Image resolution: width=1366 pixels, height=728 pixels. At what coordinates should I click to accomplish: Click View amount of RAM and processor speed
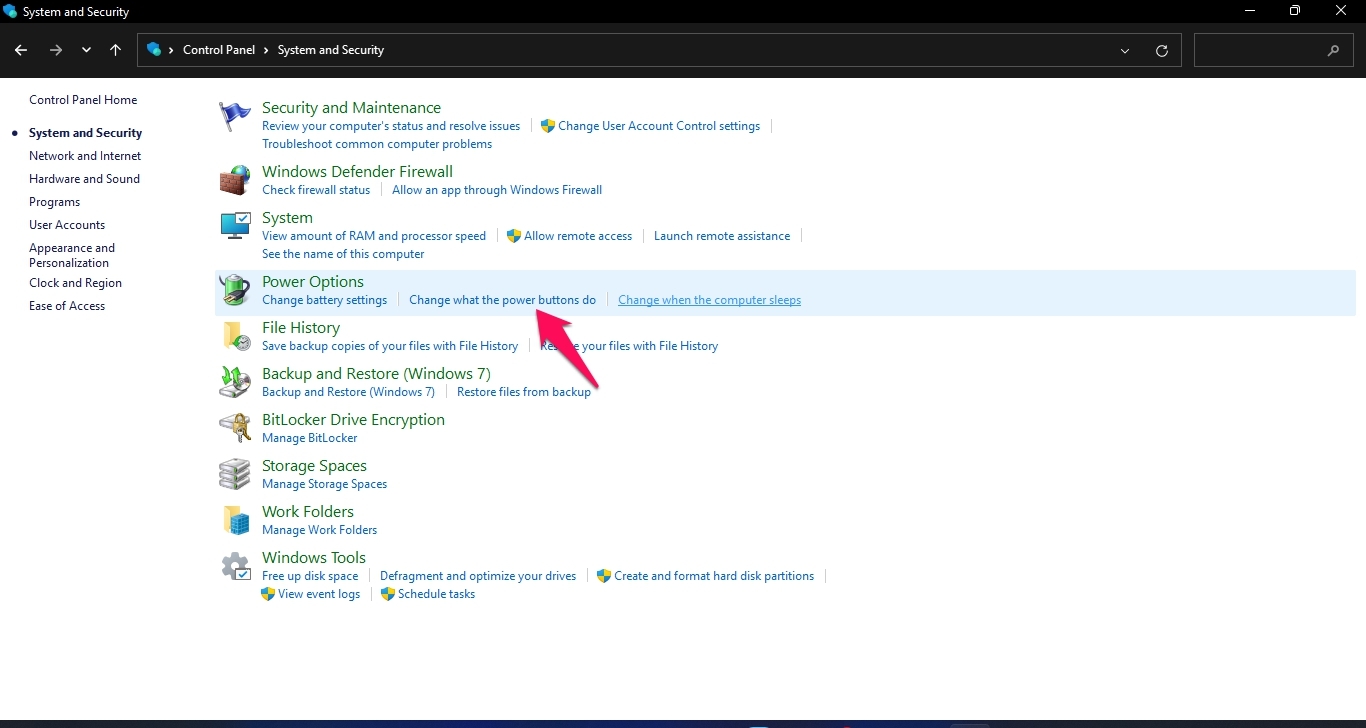[x=374, y=236]
